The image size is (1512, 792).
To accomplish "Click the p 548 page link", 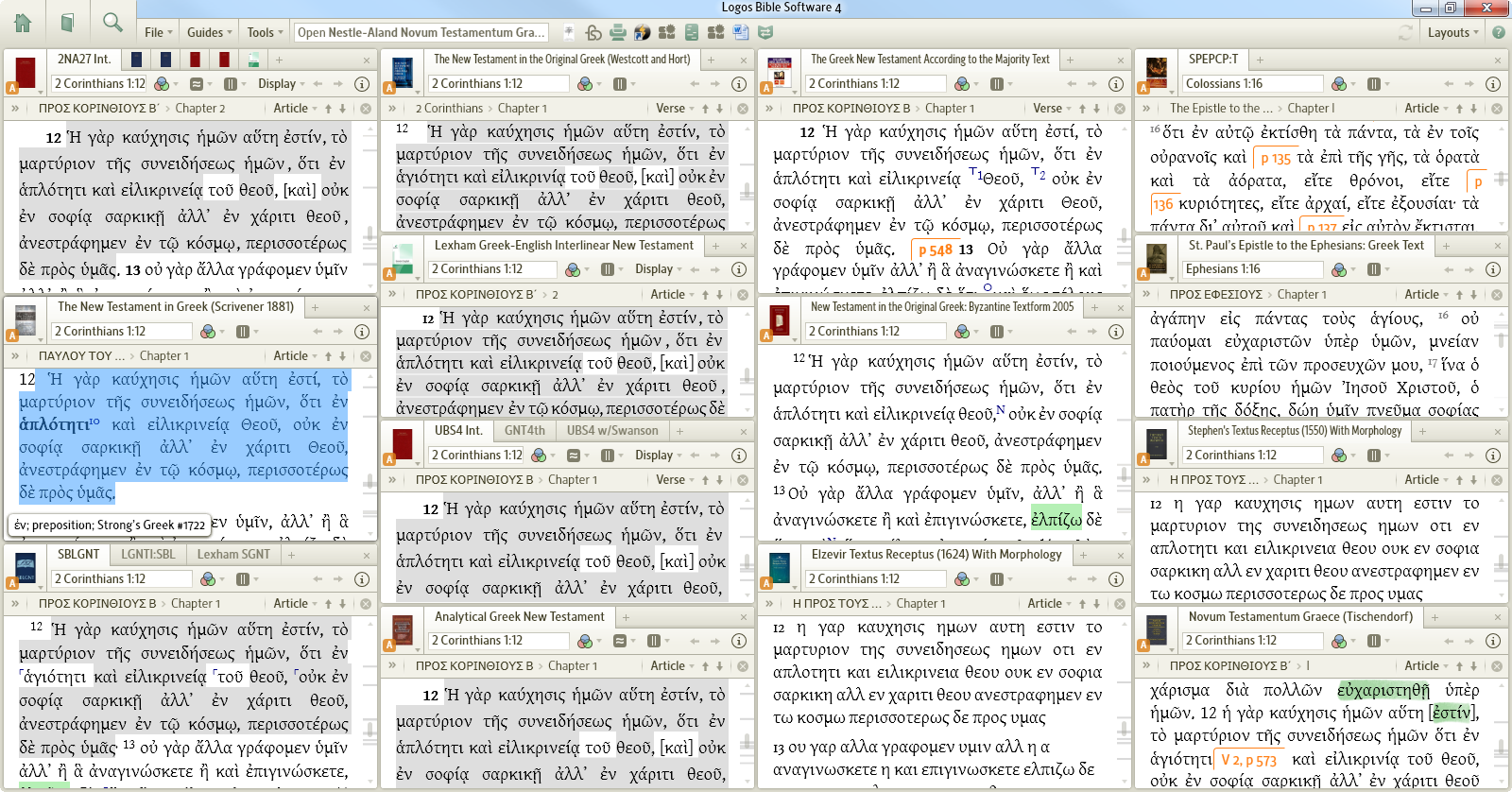I will [934, 250].
